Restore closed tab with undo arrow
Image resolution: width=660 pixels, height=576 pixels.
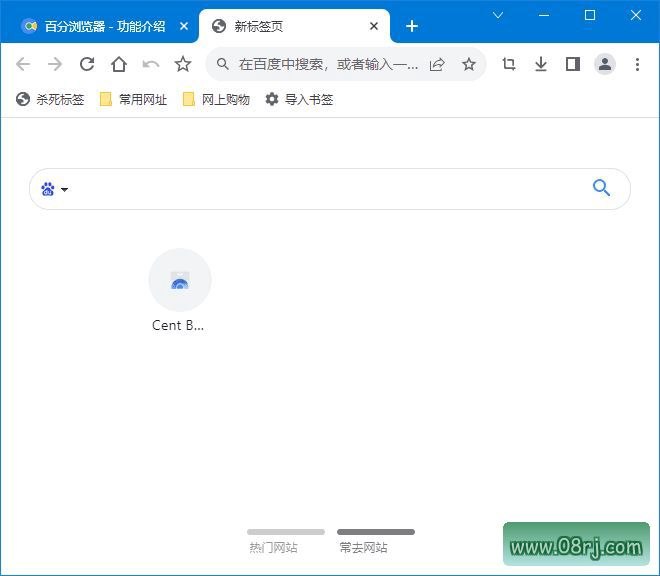click(x=151, y=64)
